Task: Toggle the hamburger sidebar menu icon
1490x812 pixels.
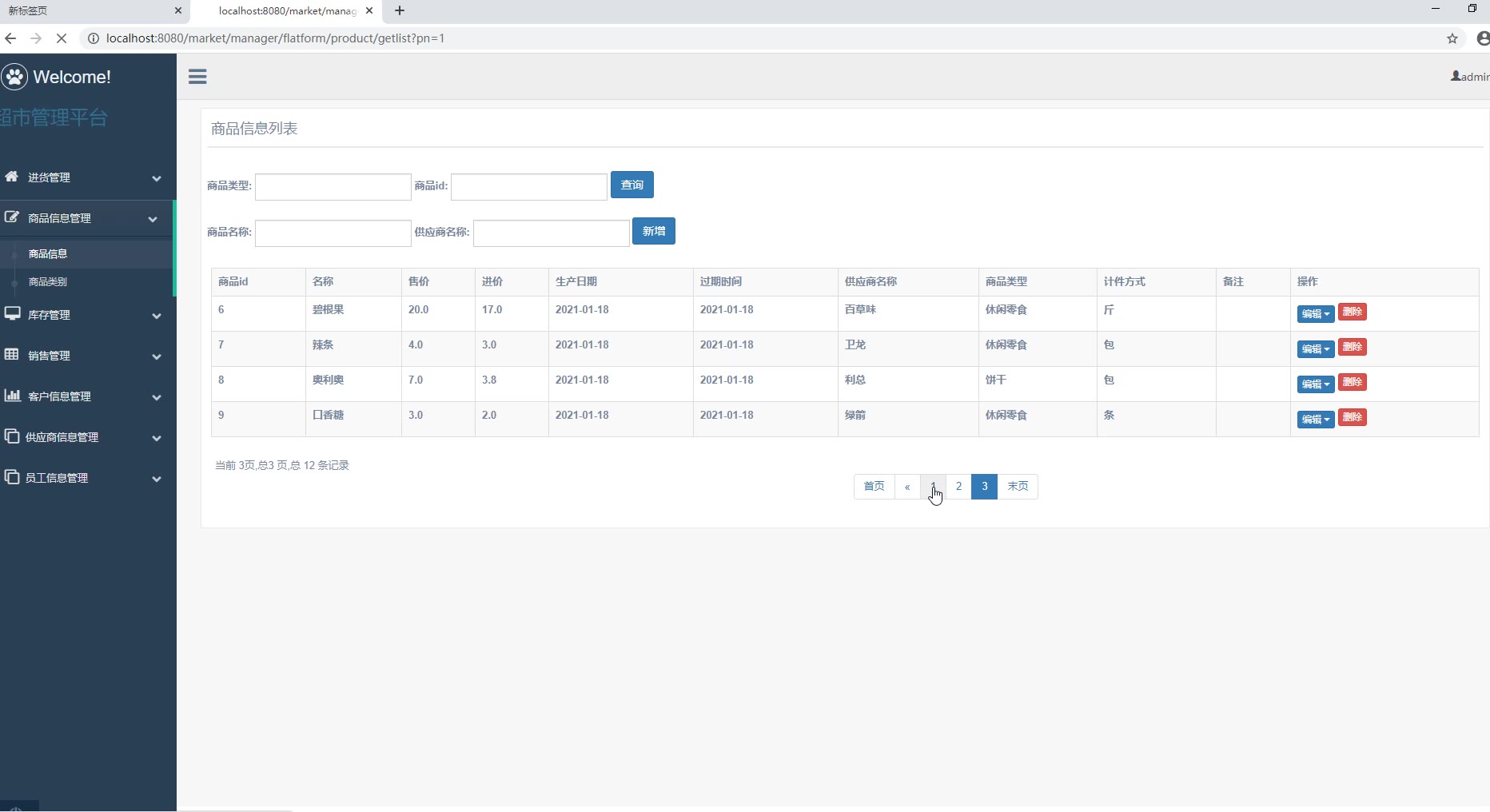Action: (x=197, y=77)
